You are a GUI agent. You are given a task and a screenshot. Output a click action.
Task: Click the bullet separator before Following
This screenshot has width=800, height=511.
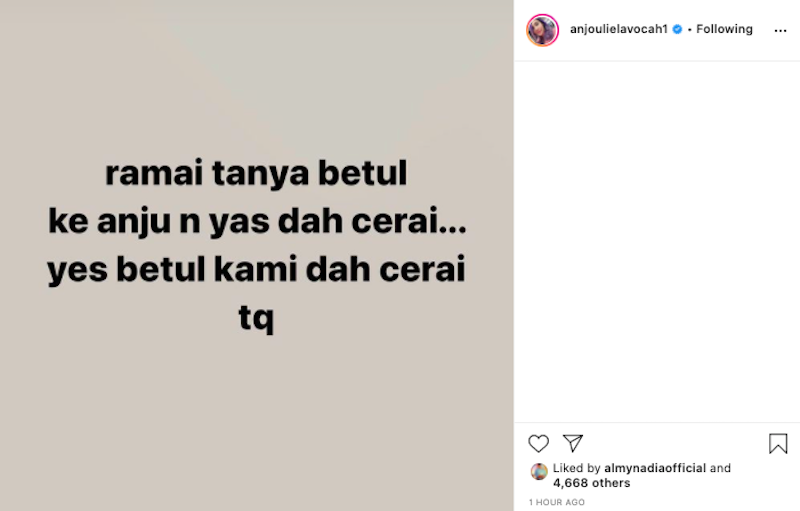pyautogui.click(x=689, y=30)
